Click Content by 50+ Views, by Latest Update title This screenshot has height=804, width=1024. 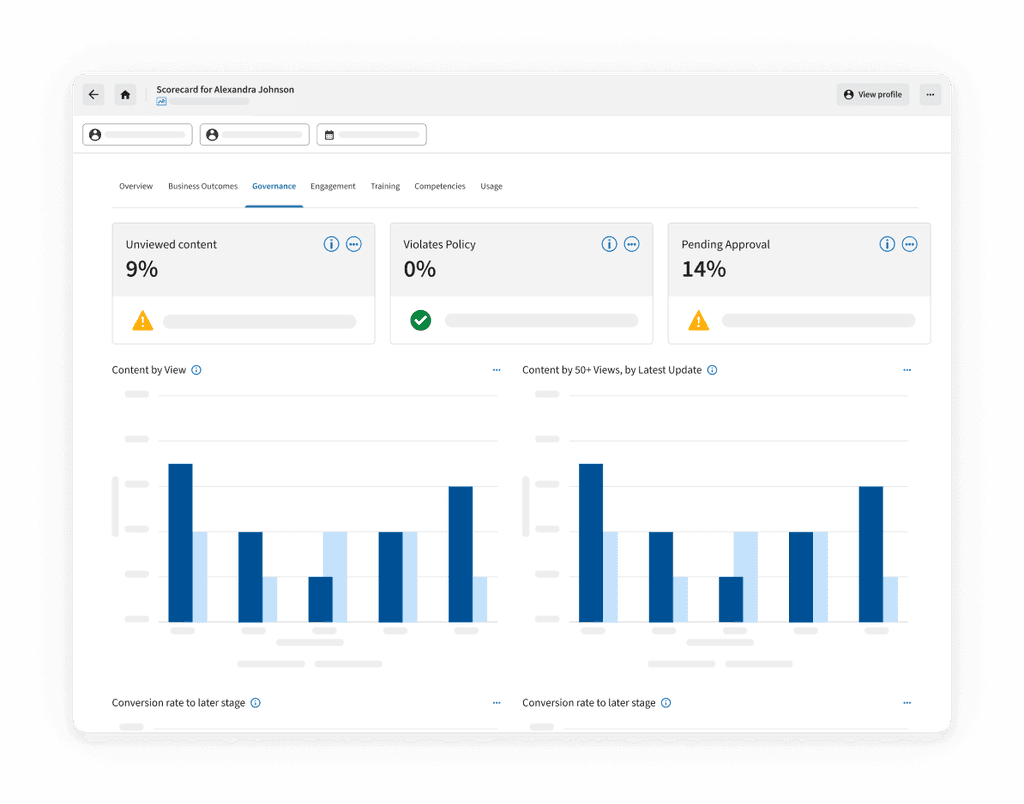(x=612, y=370)
